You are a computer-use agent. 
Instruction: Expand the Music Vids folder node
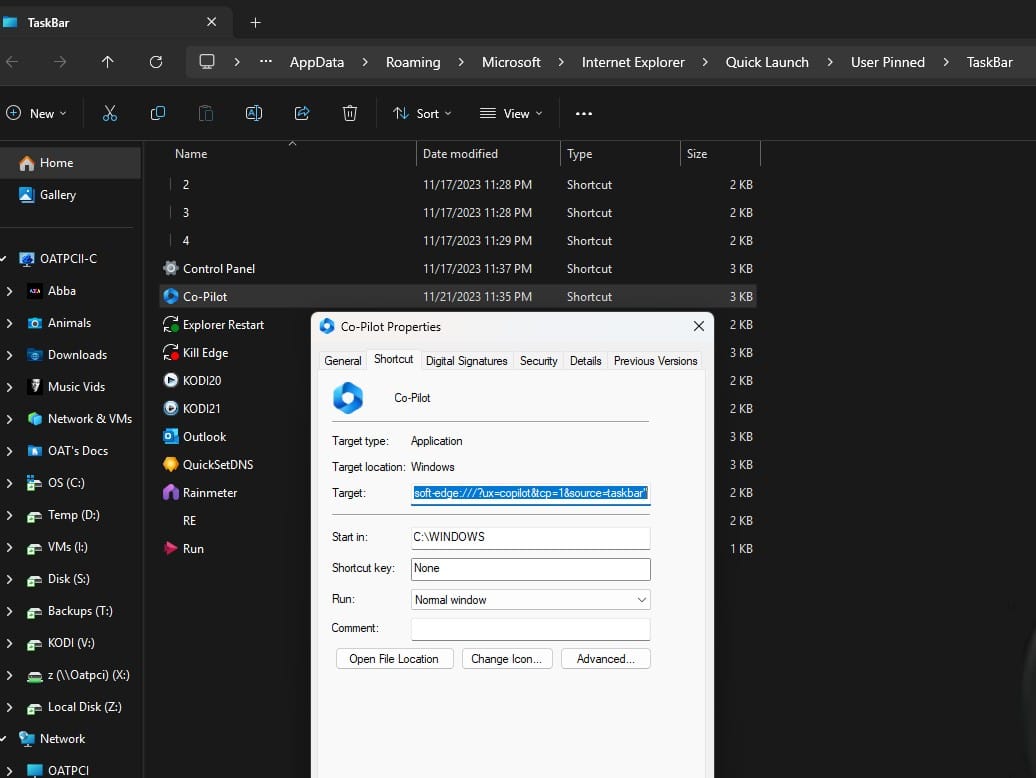pos(9,387)
